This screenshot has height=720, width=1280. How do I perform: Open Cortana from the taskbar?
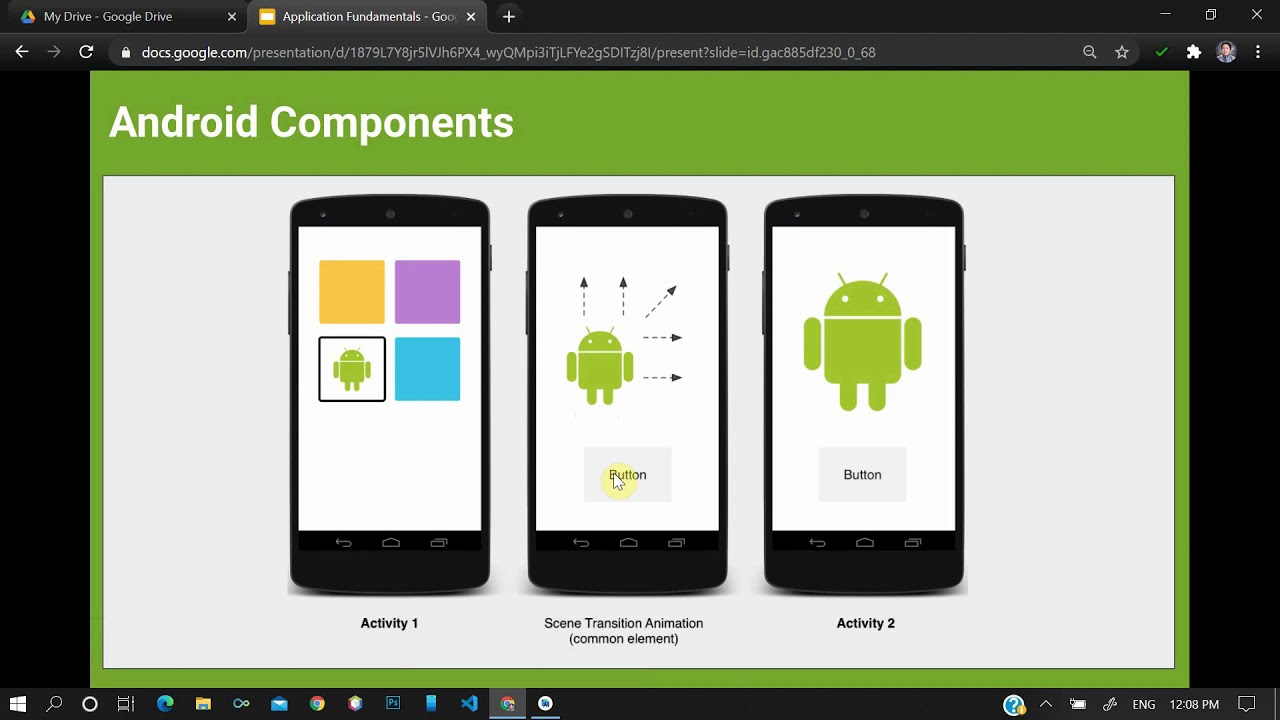coord(90,704)
